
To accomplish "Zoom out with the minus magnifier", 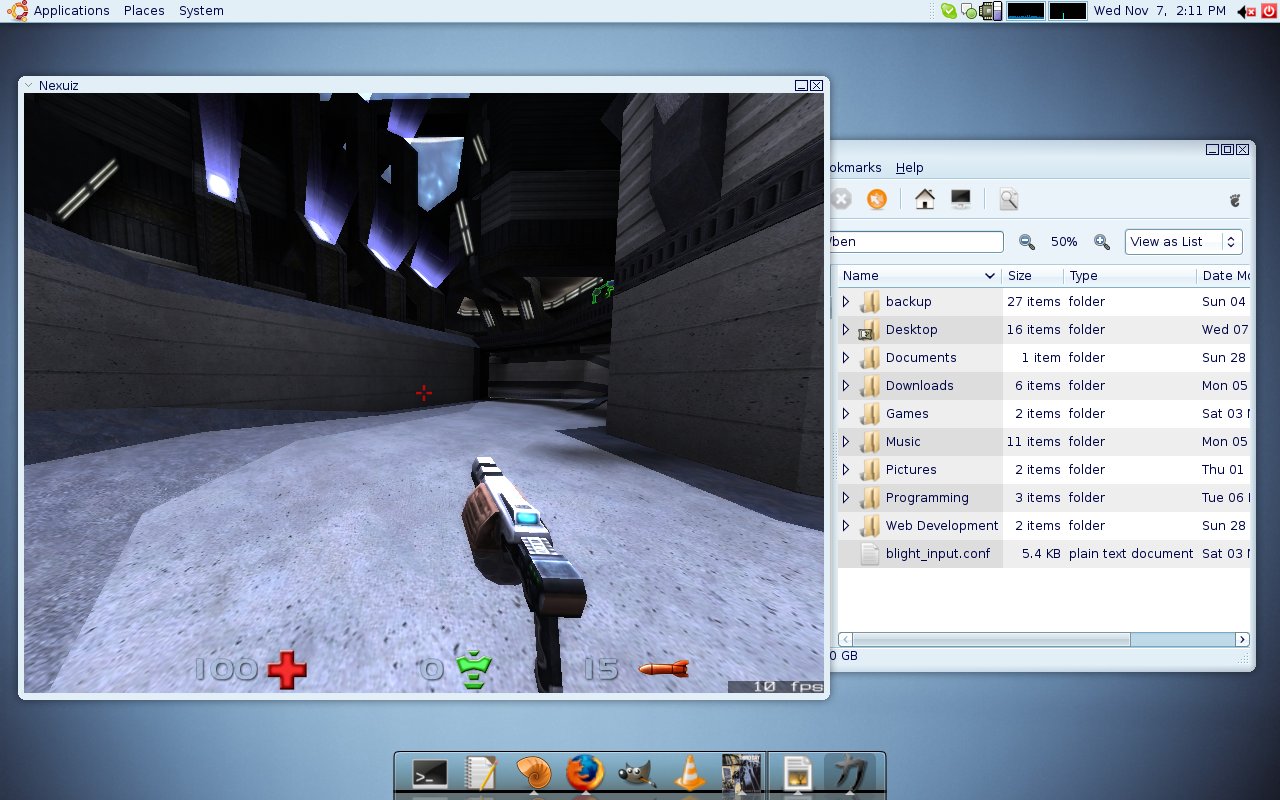I will [1026, 242].
